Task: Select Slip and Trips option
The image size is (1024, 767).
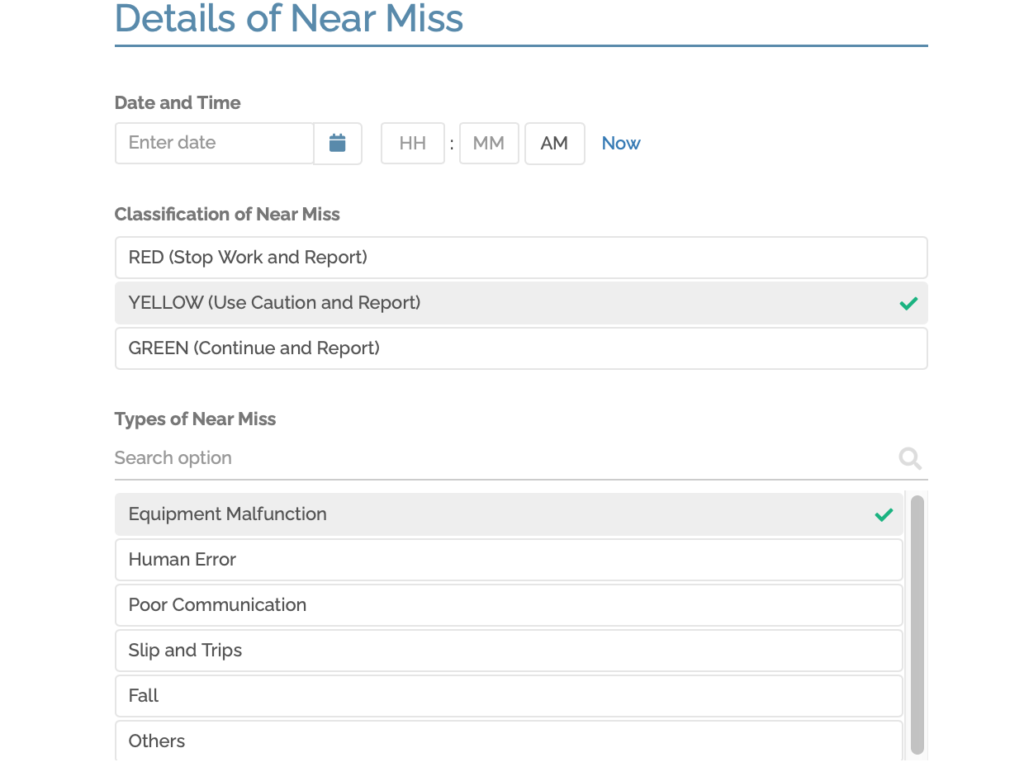Action: click(509, 650)
